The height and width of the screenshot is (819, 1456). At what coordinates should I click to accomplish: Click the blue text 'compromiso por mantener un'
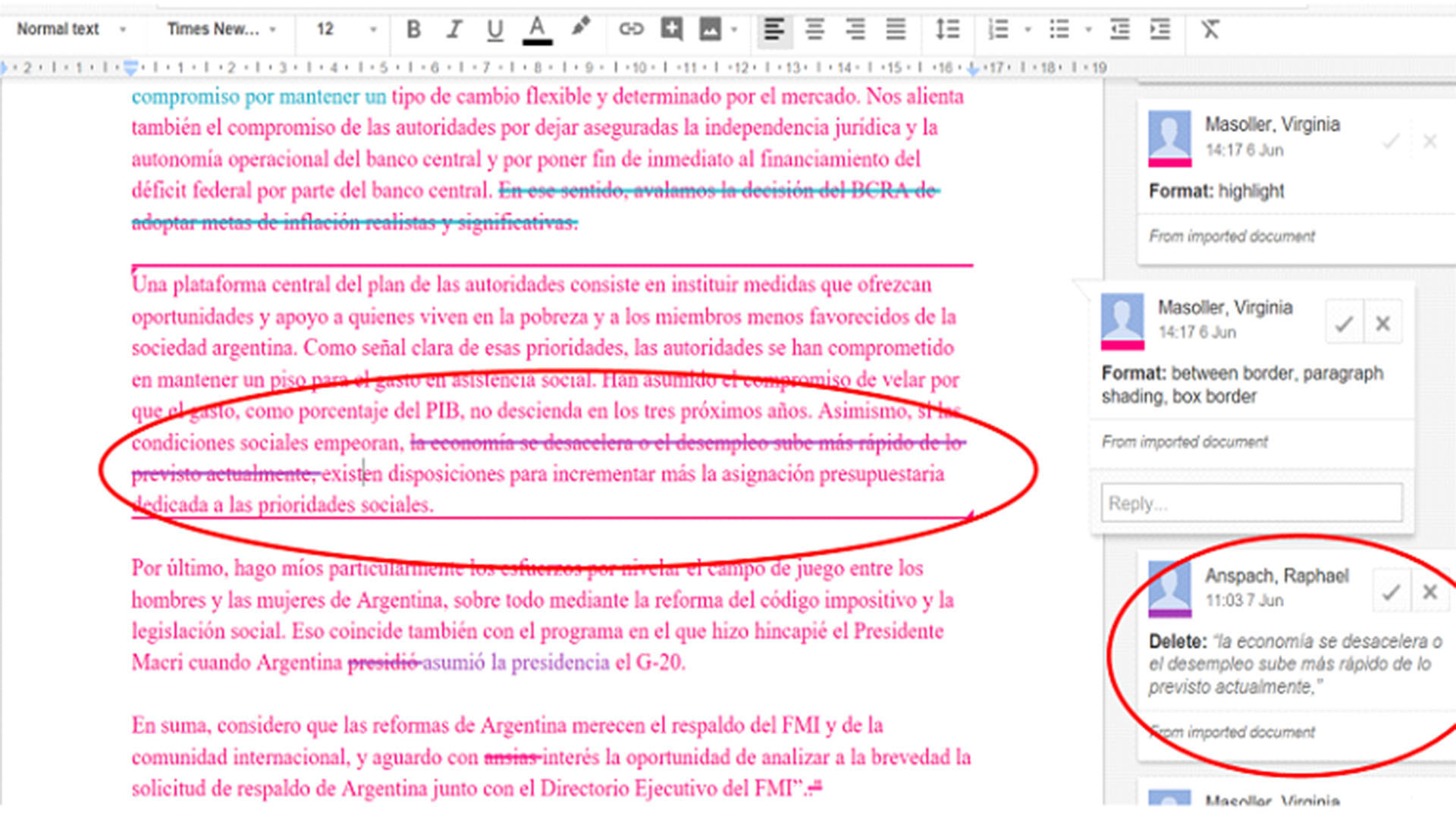[x=259, y=97]
